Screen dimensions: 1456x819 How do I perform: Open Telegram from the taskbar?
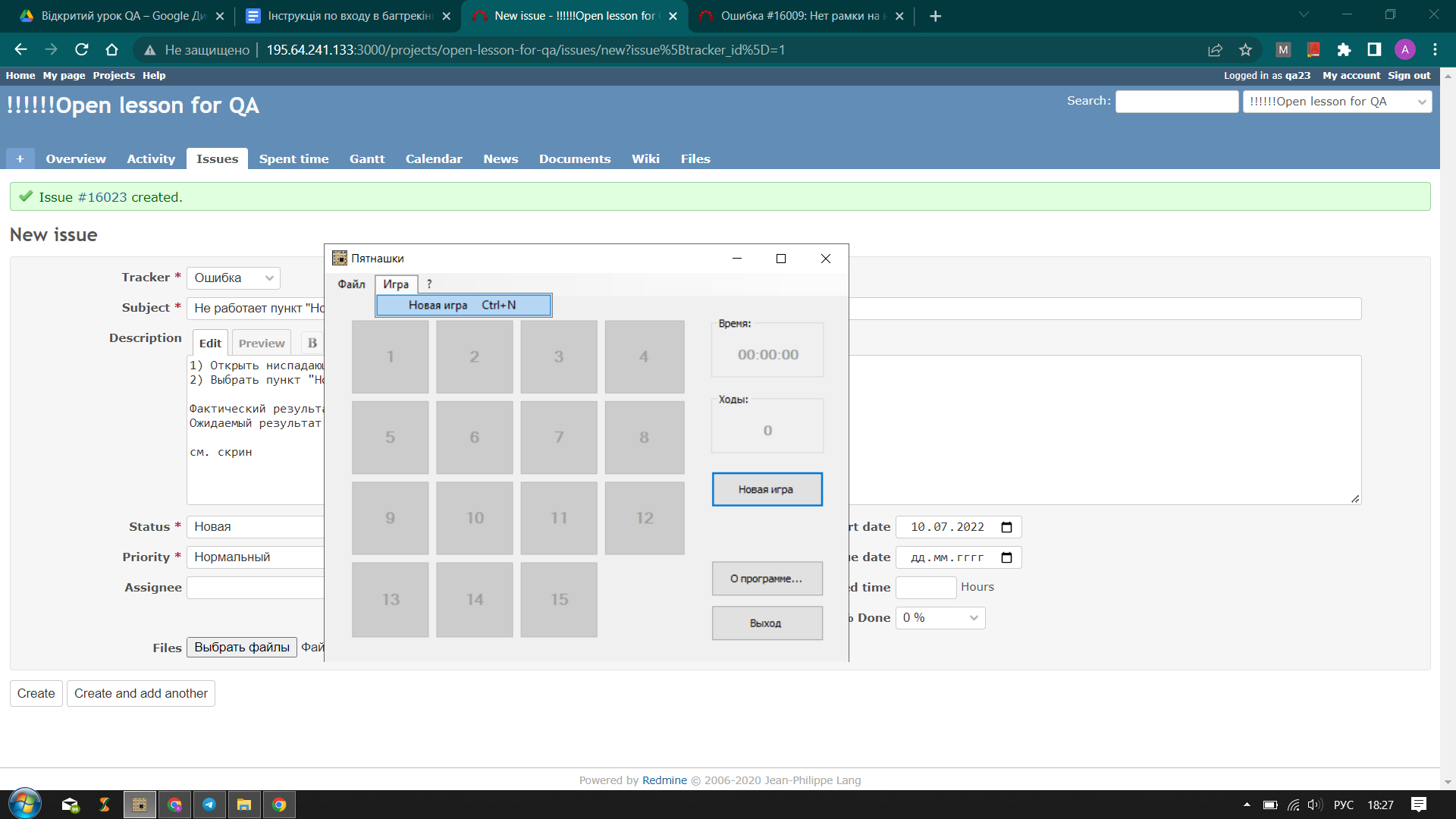tap(209, 805)
